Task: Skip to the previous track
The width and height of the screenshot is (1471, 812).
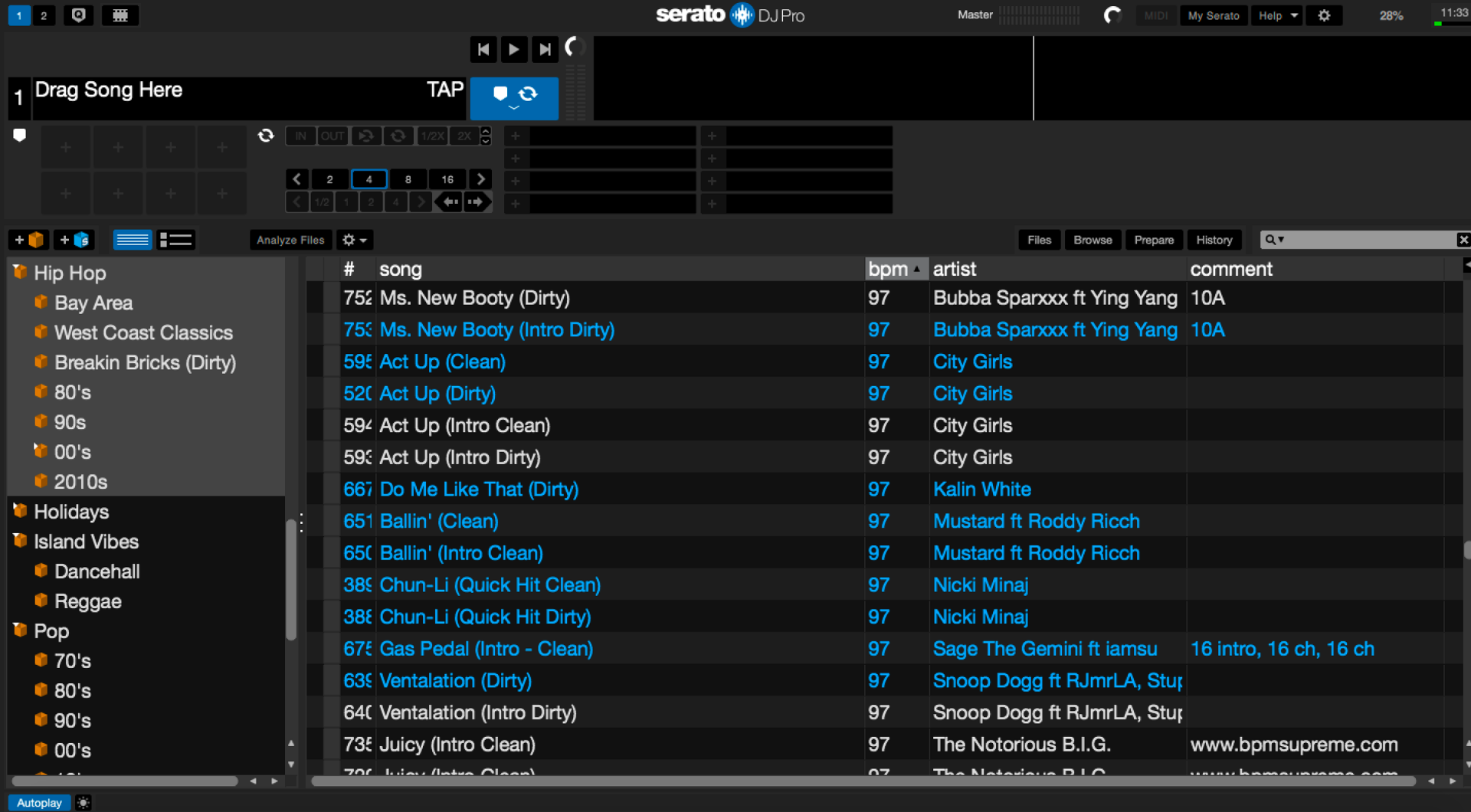Action: (483, 50)
